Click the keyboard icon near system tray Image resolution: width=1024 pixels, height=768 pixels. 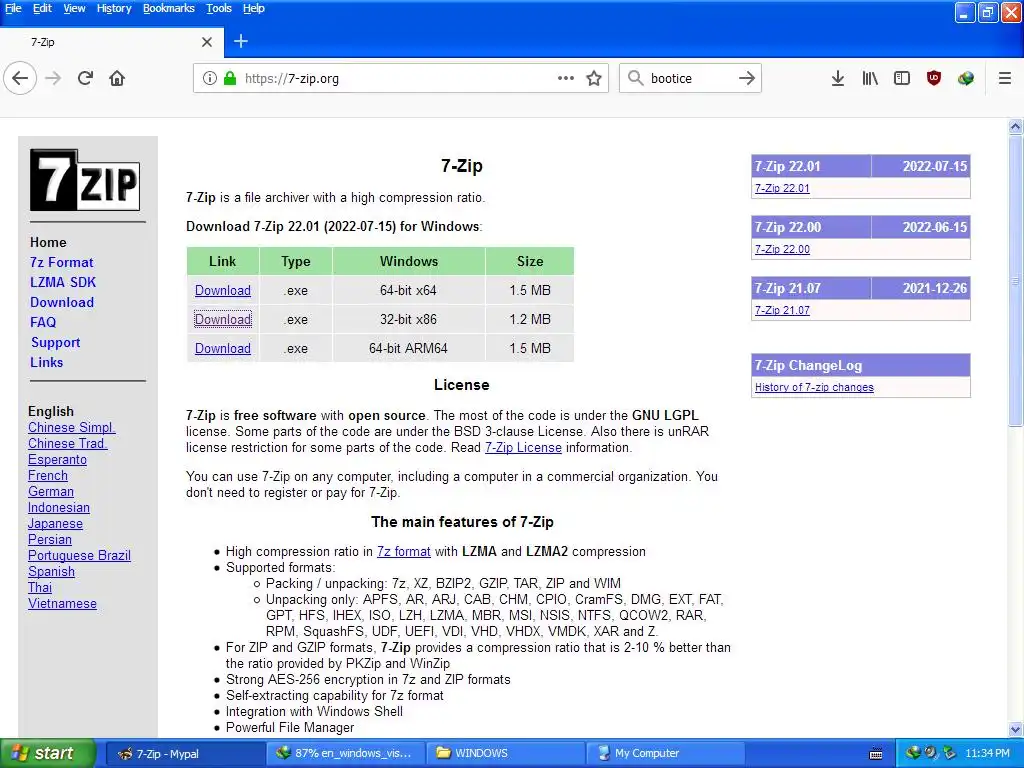(876, 754)
